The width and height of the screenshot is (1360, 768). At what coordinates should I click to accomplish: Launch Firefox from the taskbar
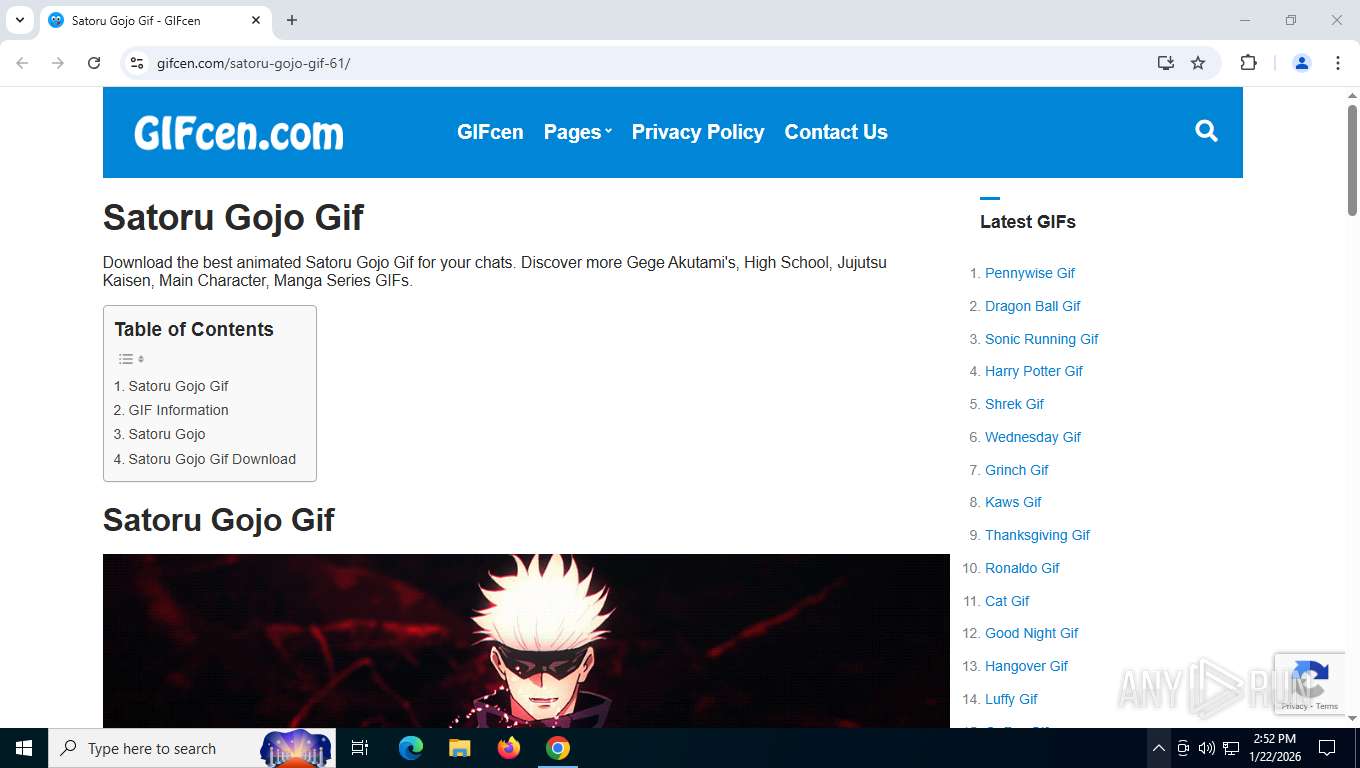coord(509,748)
